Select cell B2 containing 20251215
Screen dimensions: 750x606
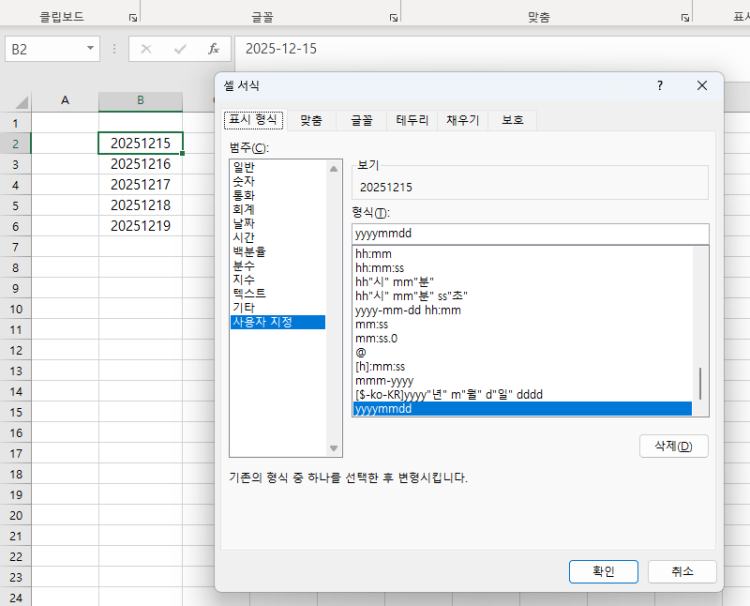click(x=141, y=143)
